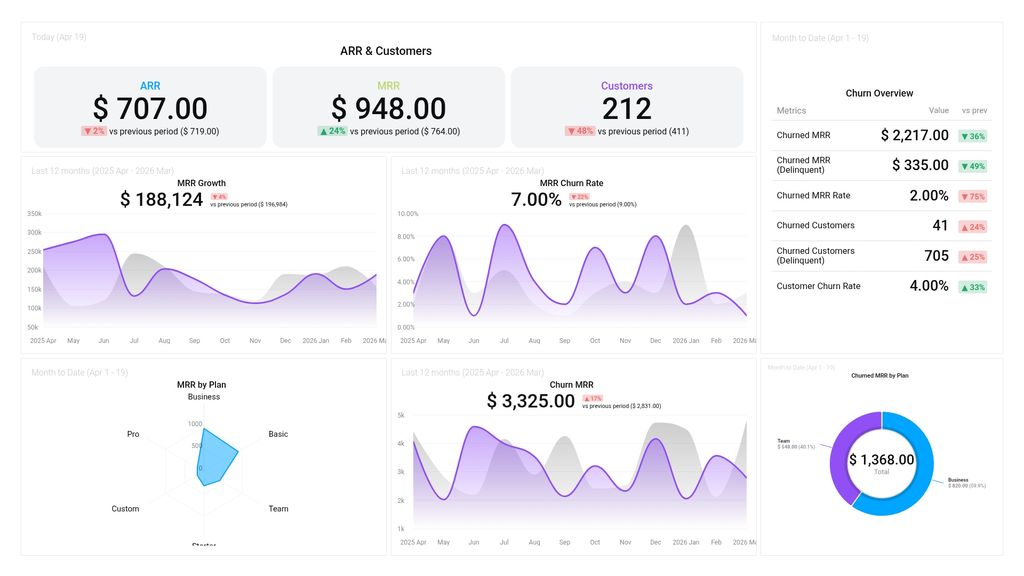This screenshot has height=576, width=1024.
Task: Click the 36% decrease badge beside Churned MRR
Action: pos(973,135)
